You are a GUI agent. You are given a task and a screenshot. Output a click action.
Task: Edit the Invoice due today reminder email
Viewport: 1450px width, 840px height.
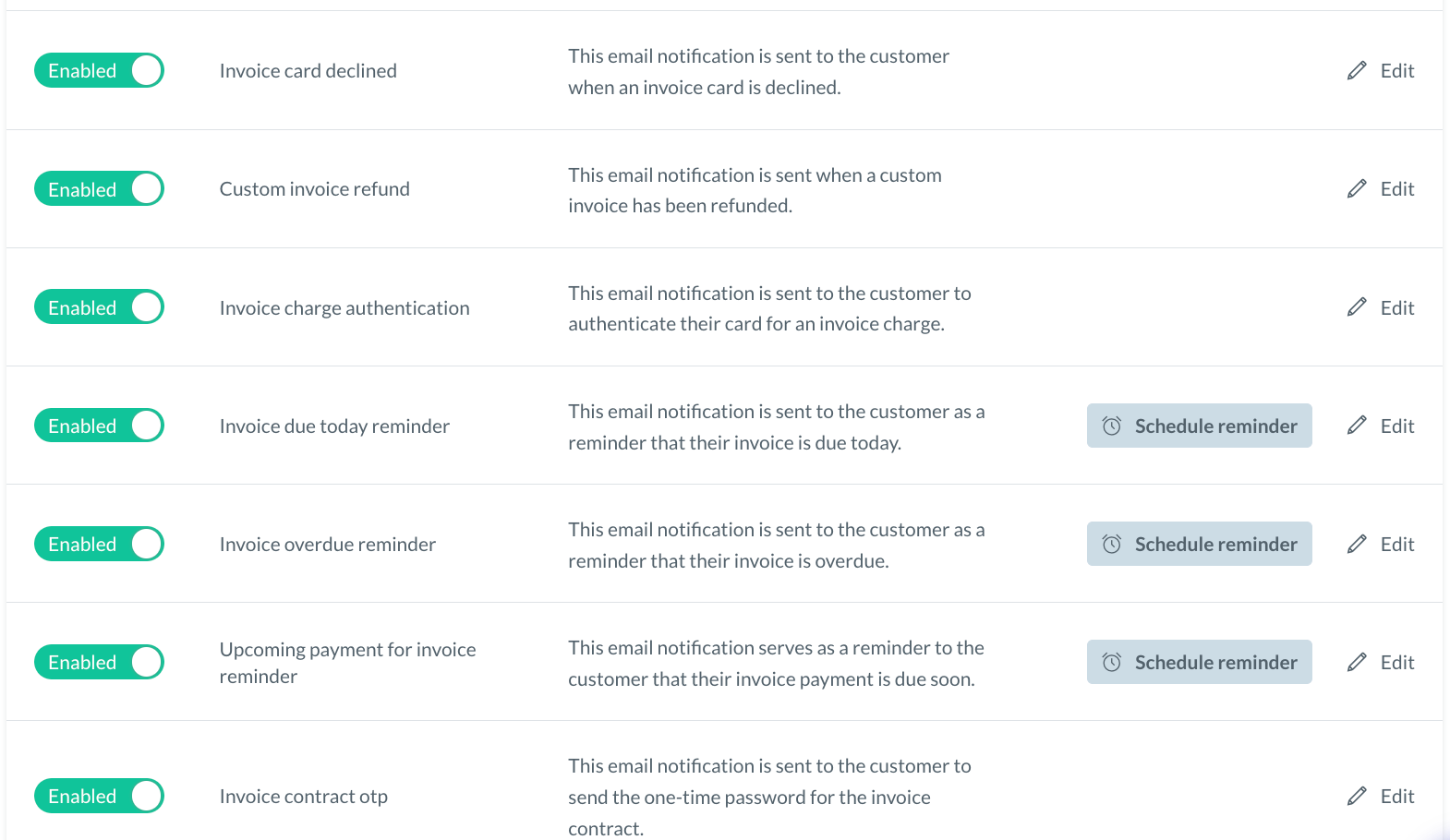click(x=1381, y=426)
